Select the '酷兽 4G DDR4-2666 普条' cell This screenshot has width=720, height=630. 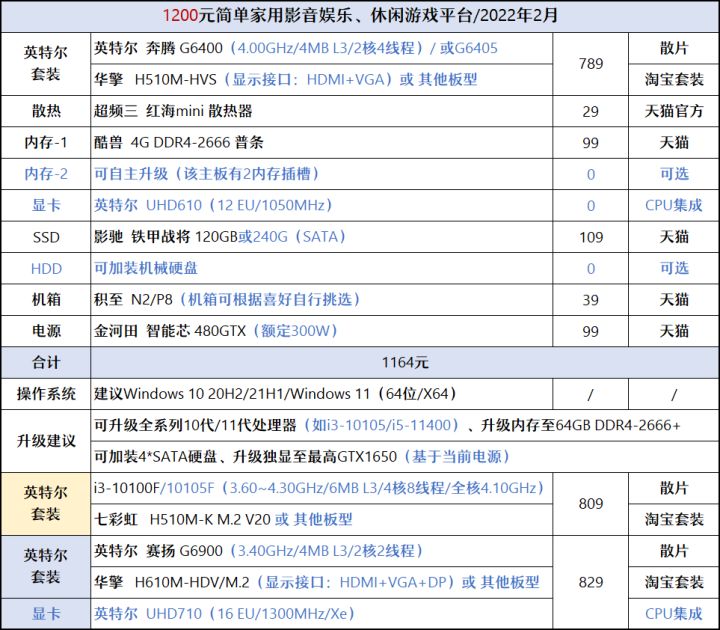pyautogui.click(x=321, y=143)
